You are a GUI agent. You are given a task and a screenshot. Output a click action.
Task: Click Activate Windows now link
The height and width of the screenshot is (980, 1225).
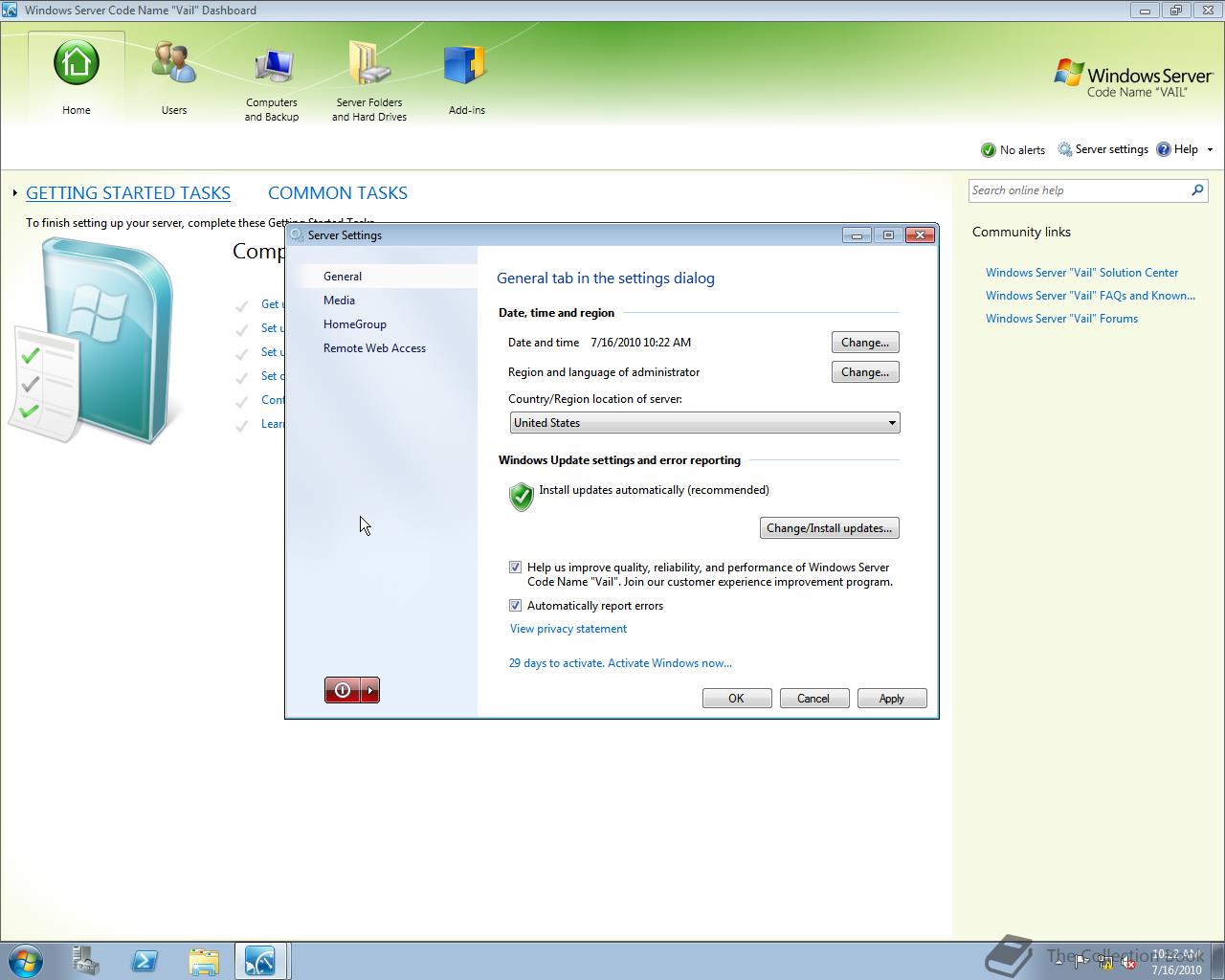tap(670, 663)
